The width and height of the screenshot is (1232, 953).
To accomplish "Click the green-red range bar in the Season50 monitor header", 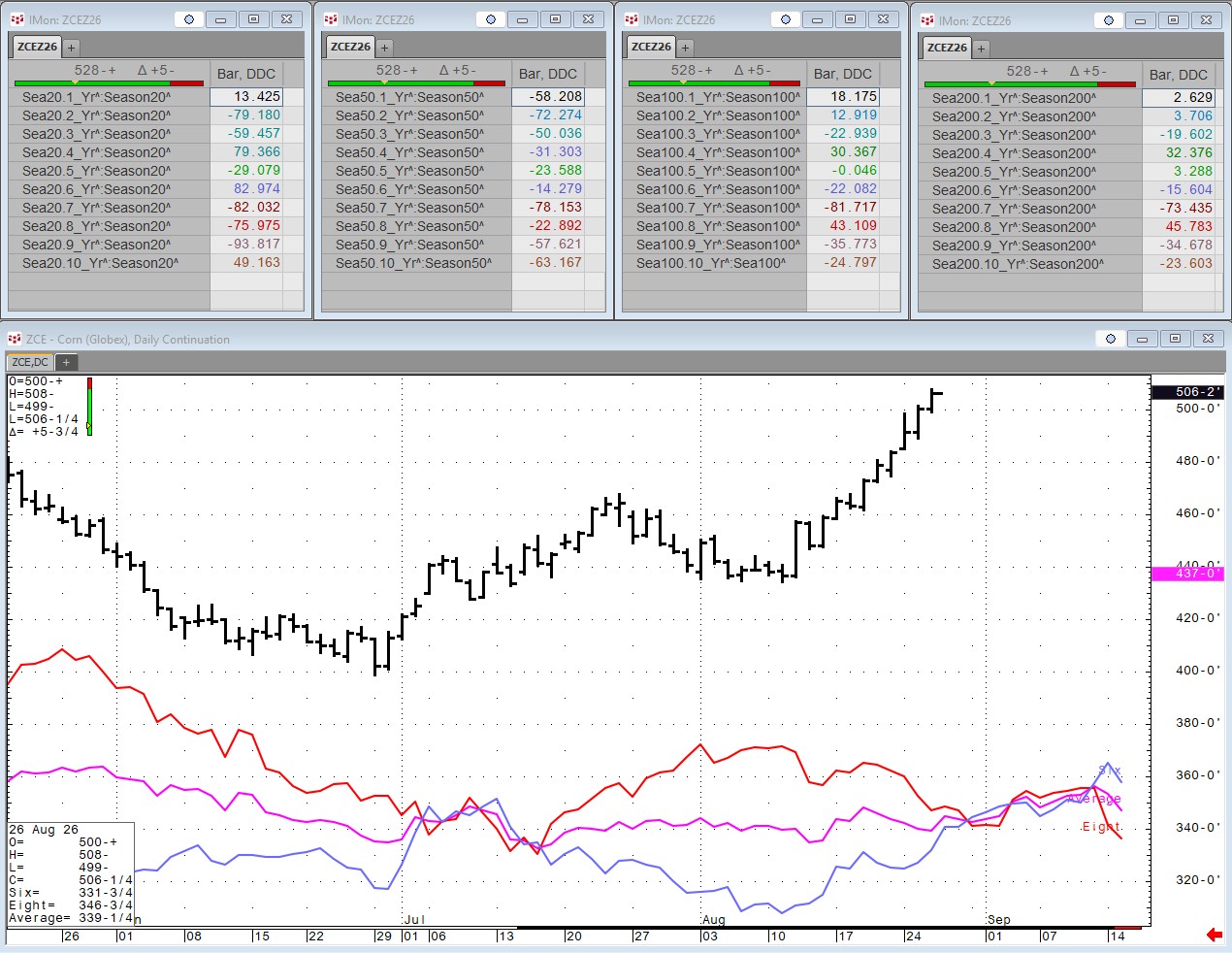I will [x=416, y=83].
